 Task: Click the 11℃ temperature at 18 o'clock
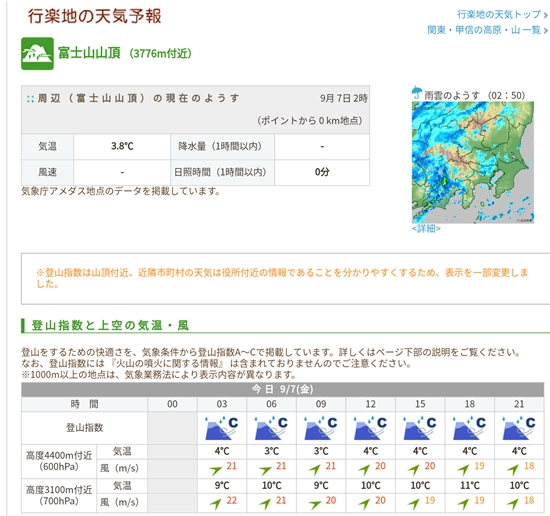click(469, 485)
